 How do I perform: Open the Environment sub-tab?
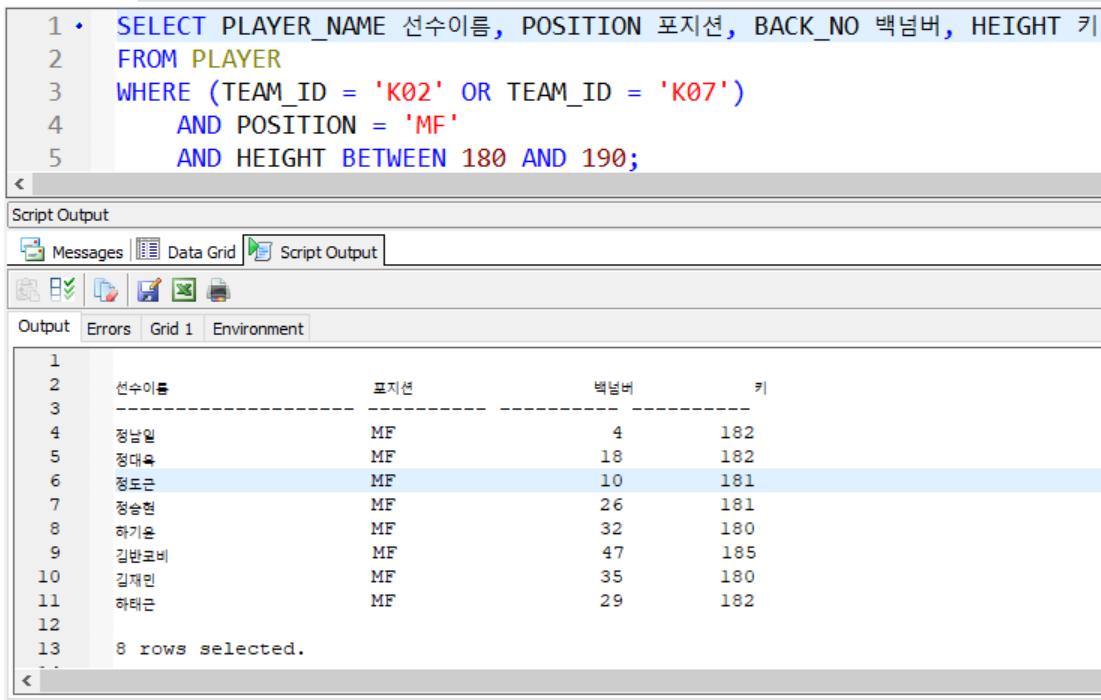click(258, 329)
